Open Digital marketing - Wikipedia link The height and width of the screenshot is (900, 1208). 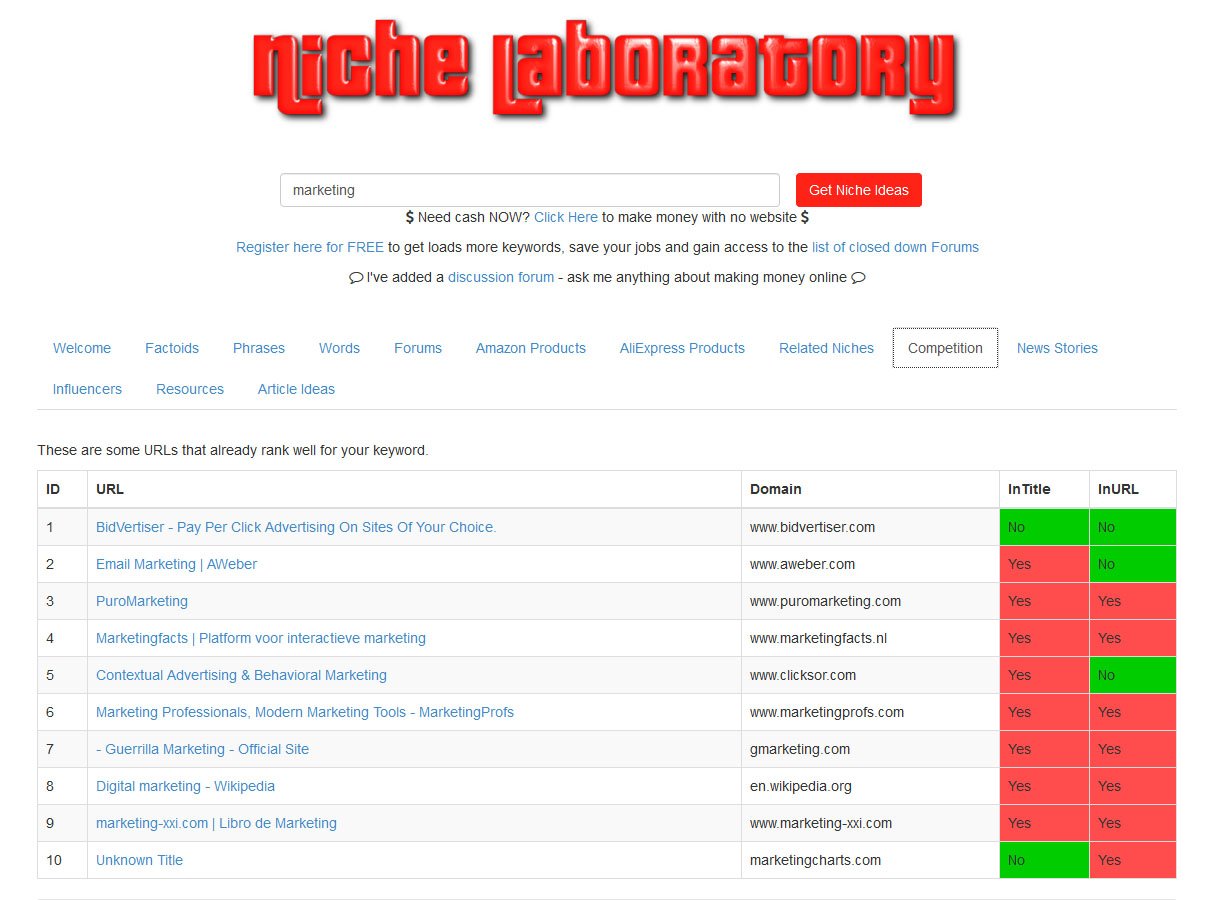click(185, 786)
